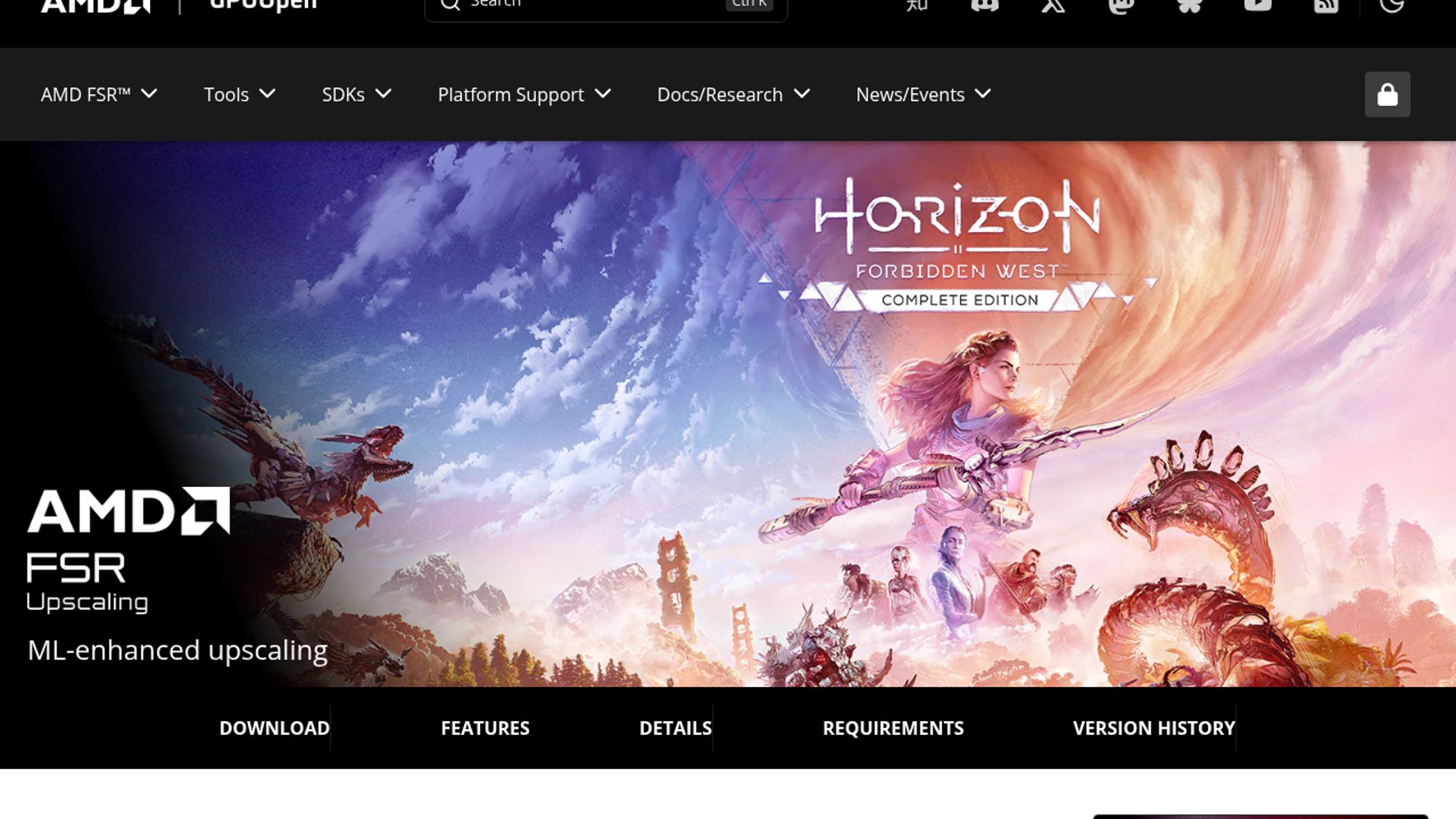
Task: Click the padlock login icon button
Action: coord(1387,94)
